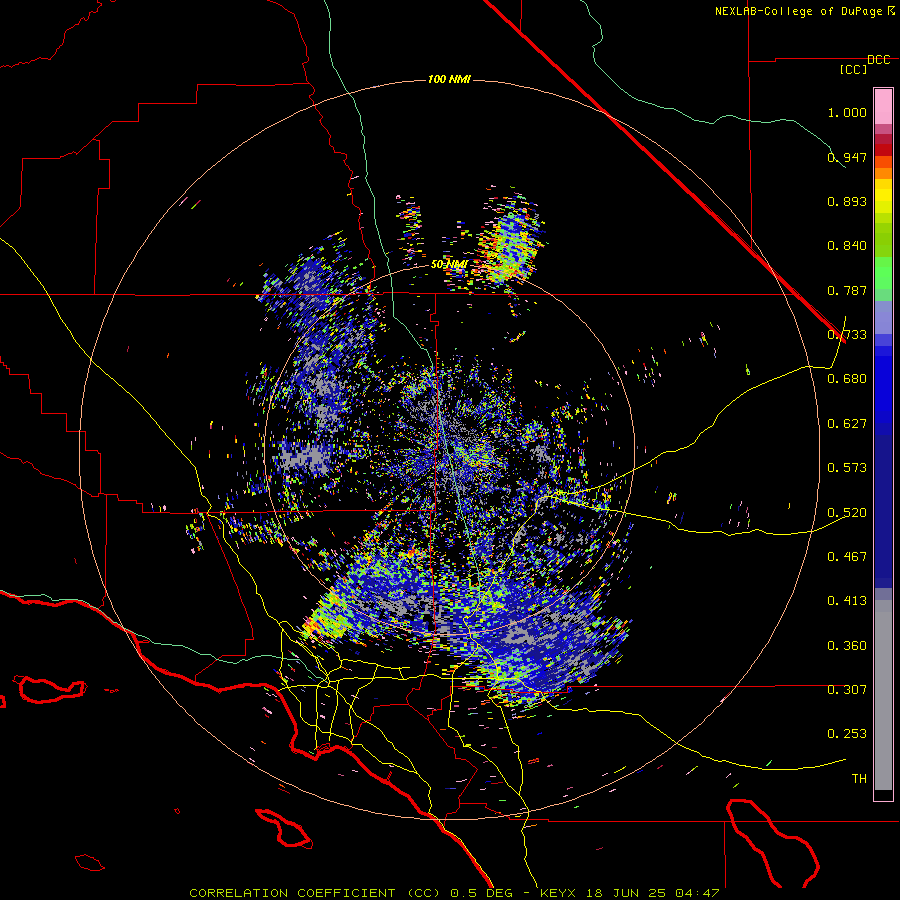This screenshot has width=900, height=900.
Task: Click the 0.627 color scale value
Action: [847, 424]
